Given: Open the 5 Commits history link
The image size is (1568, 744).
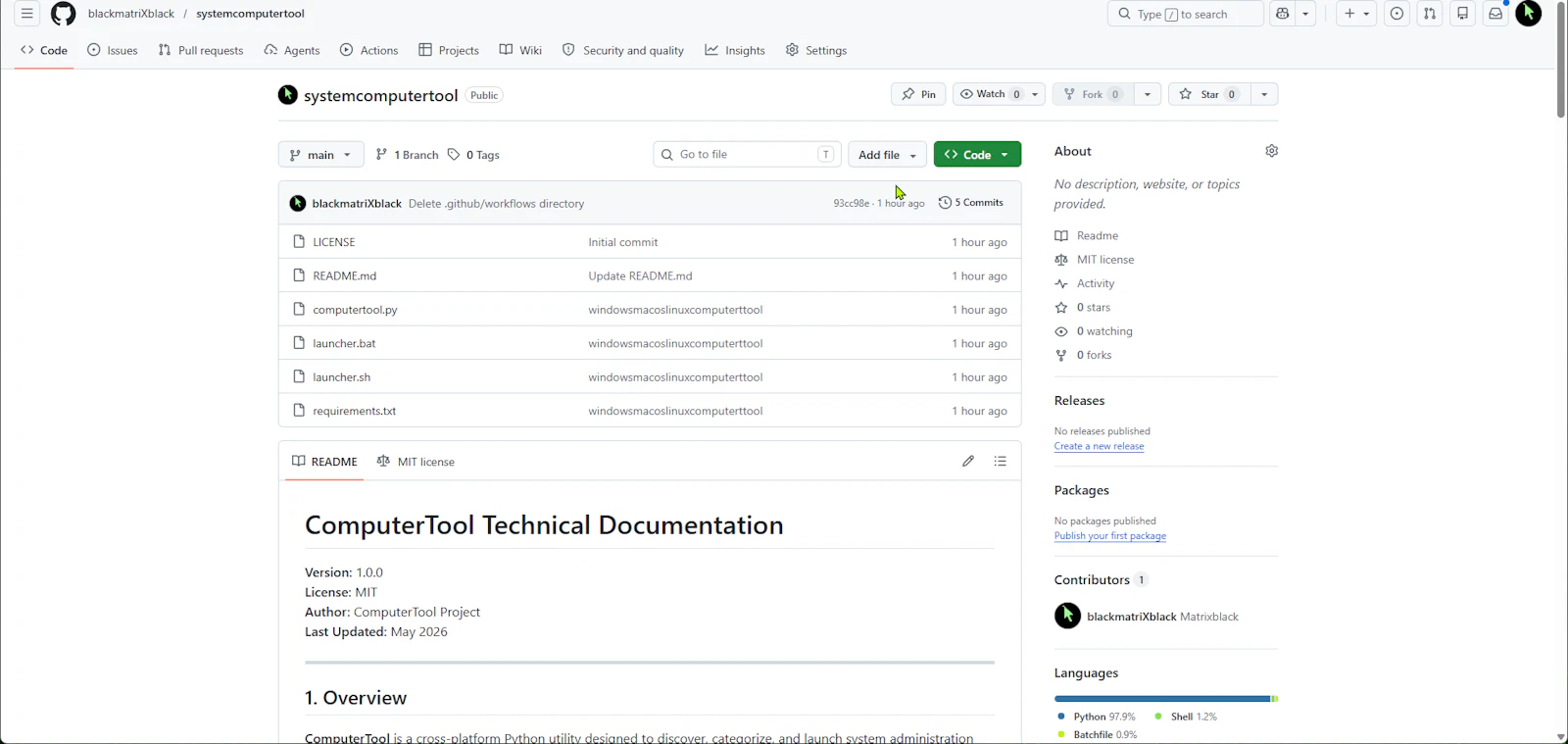Looking at the screenshot, I should 971,203.
